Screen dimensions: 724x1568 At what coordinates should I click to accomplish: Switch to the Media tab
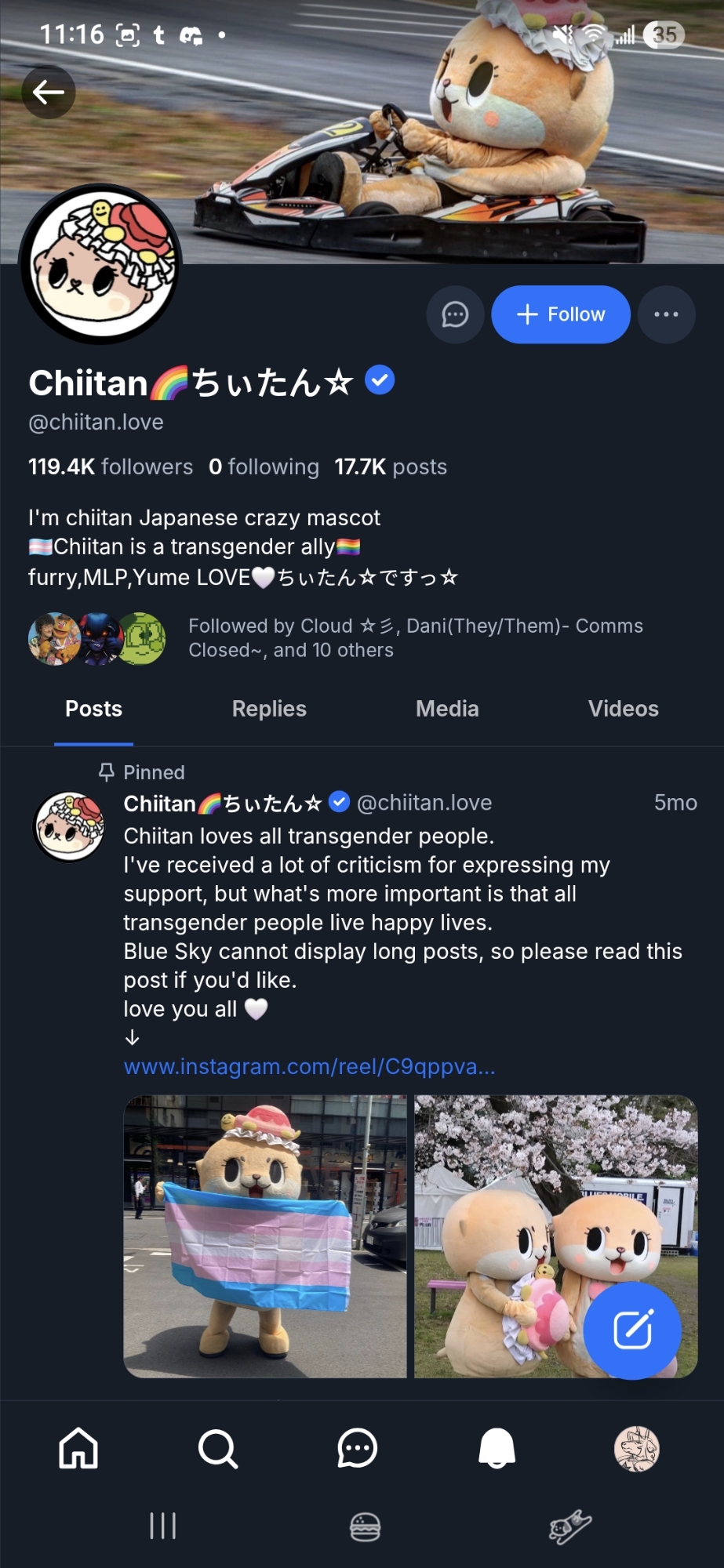(447, 709)
